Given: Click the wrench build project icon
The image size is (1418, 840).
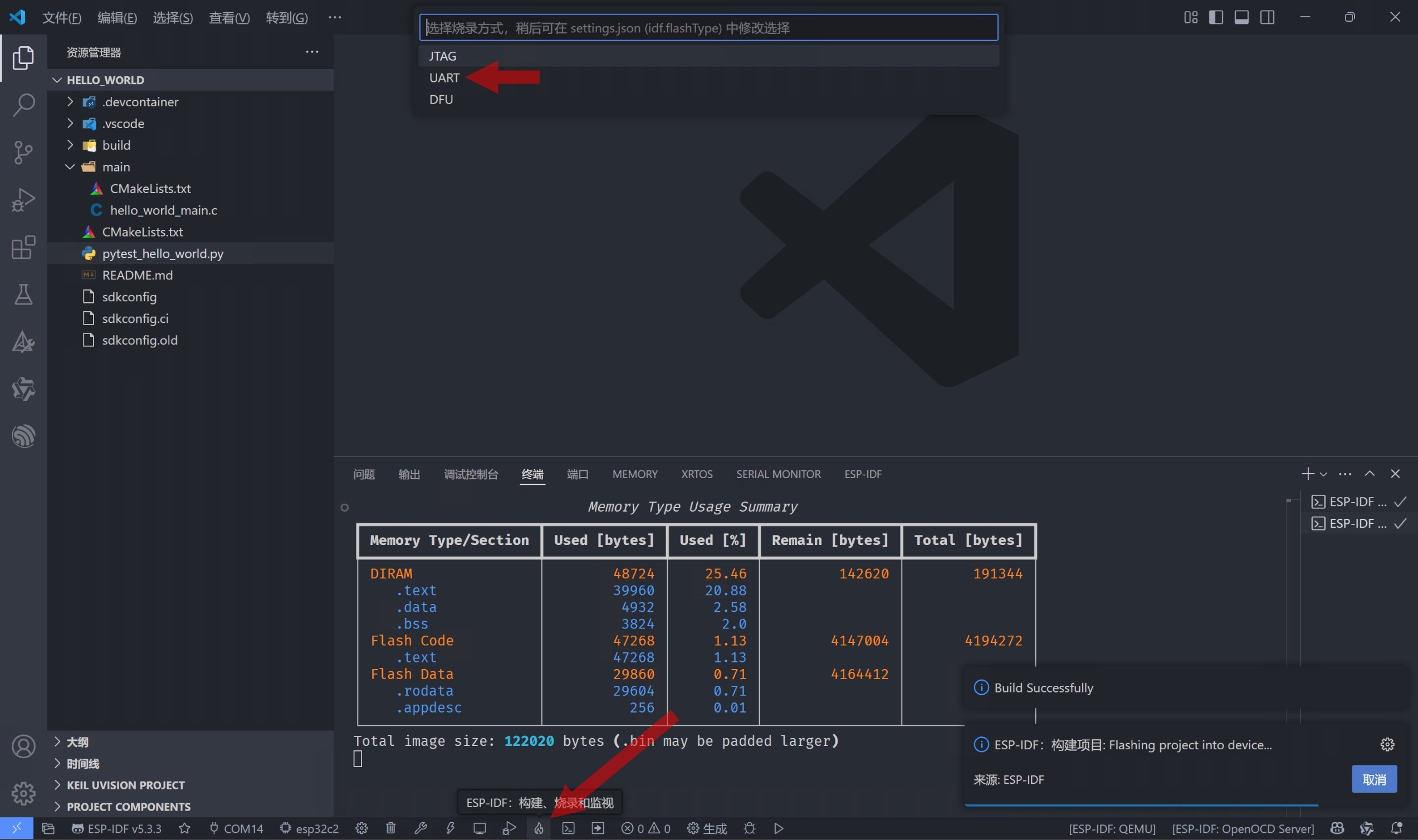Looking at the screenshot, I should (420, 828).
